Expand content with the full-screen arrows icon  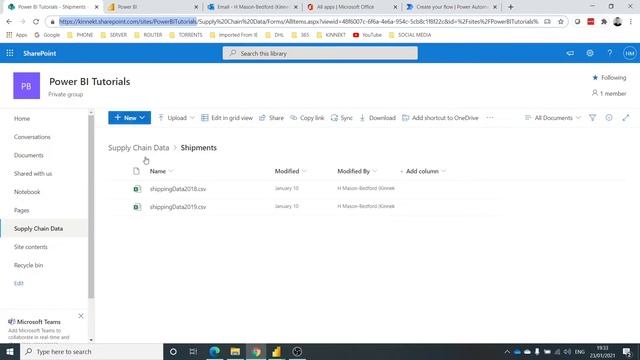click(x=626, y=118)
